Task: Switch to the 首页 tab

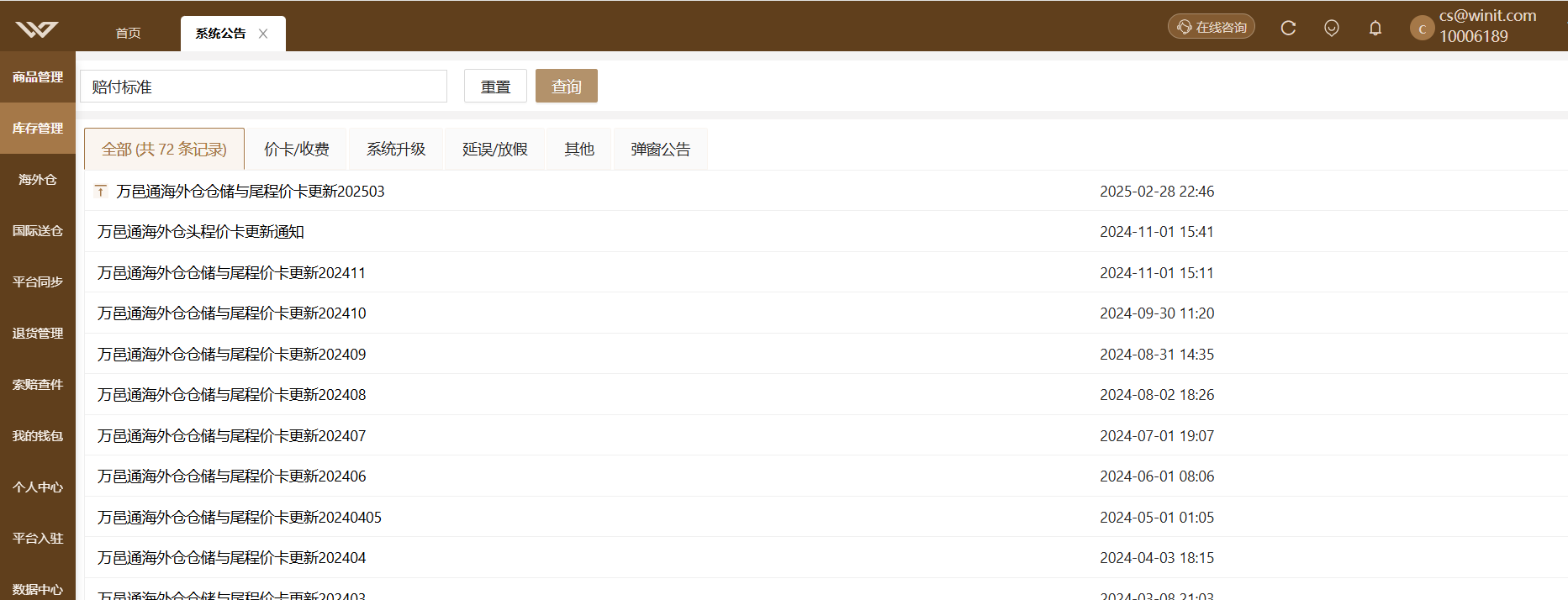Action: tap(128, 34)
